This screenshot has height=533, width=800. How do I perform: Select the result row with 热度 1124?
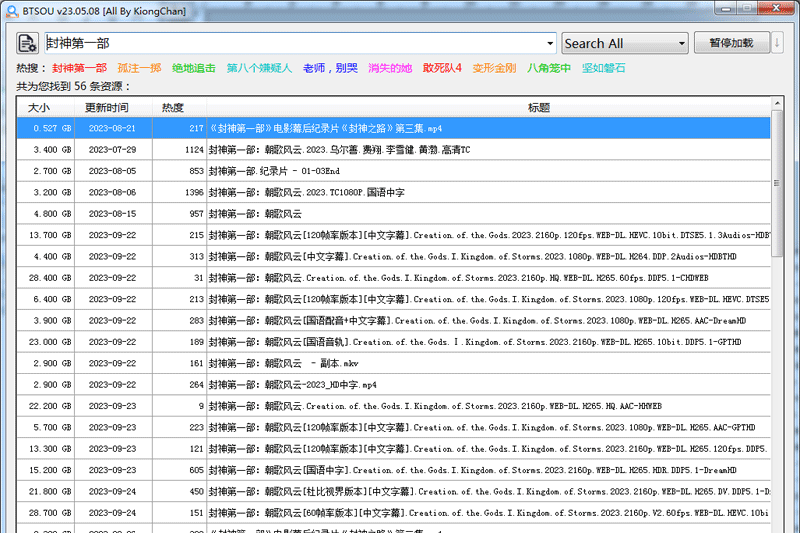(393, 149)
